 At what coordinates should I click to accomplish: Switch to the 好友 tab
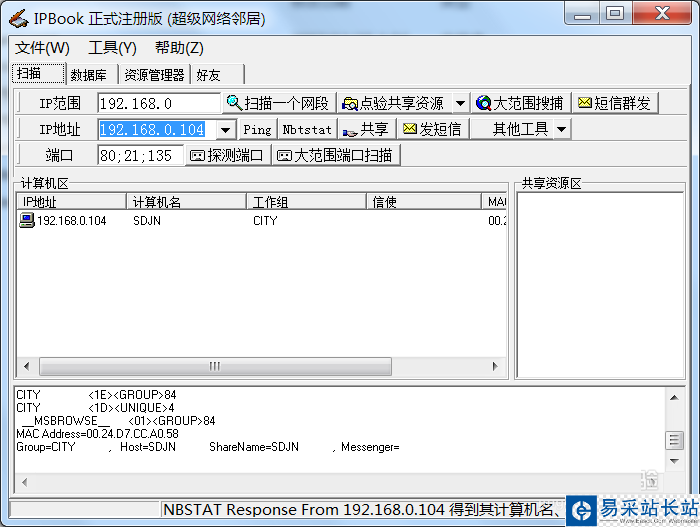click(217, 75)
